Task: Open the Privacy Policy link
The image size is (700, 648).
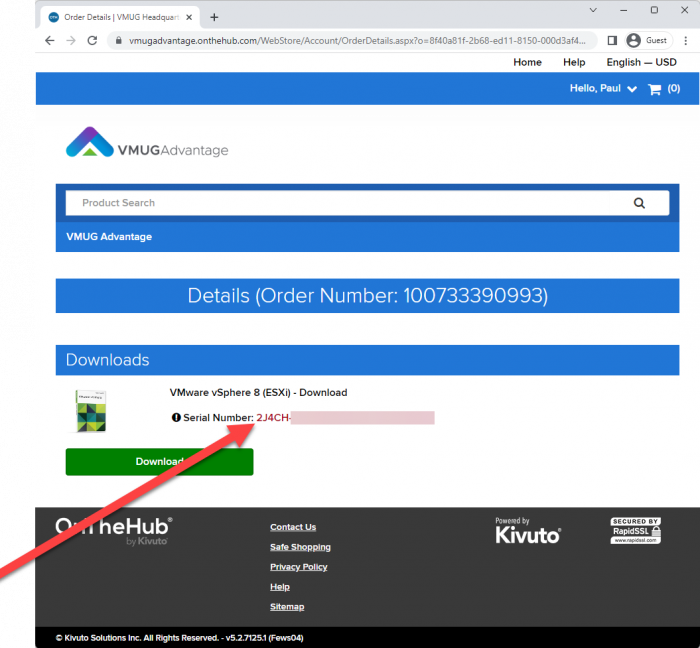Action: pos(298,567)
